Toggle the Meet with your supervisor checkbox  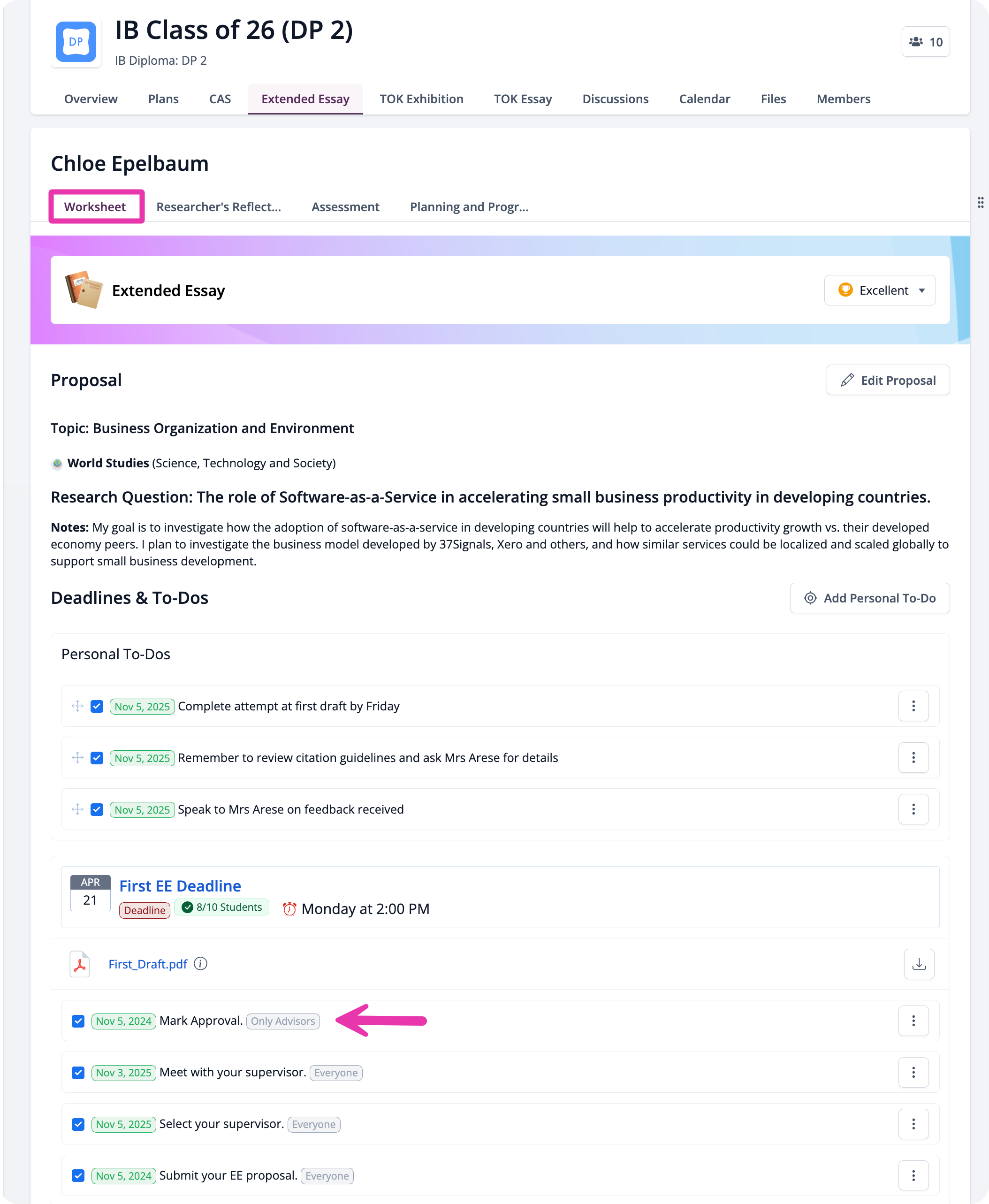[78, 1072]
